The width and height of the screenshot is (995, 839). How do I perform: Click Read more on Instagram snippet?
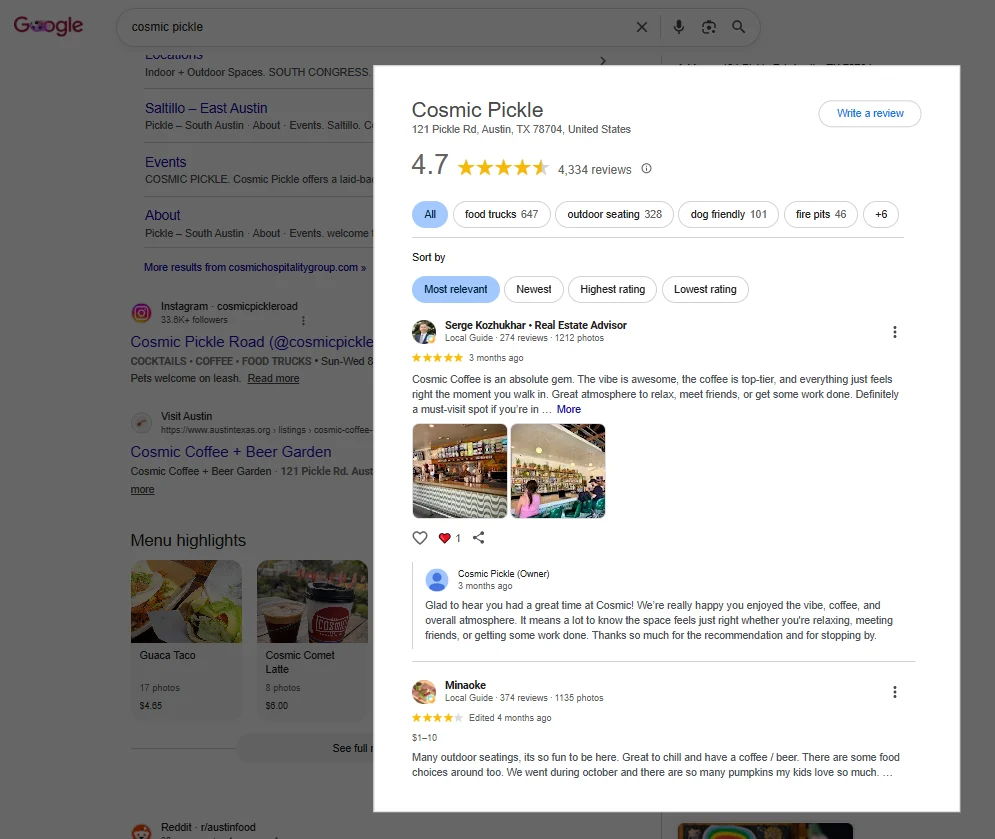pos(273,378)
